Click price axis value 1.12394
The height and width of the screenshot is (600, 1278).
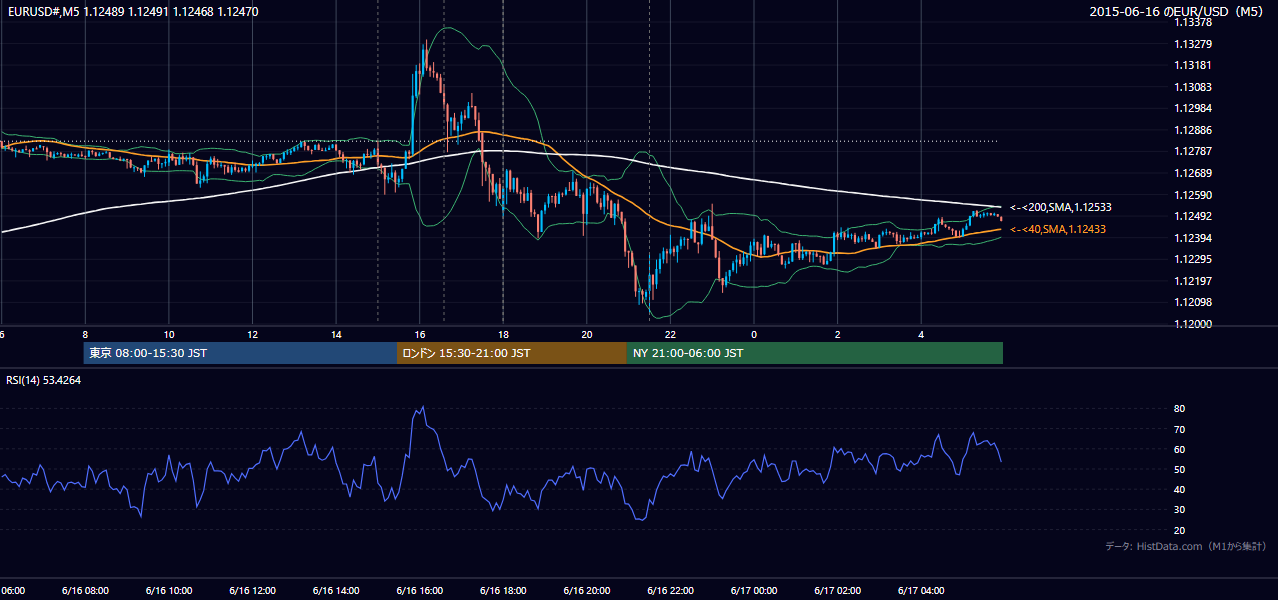tap(1193, 238)
